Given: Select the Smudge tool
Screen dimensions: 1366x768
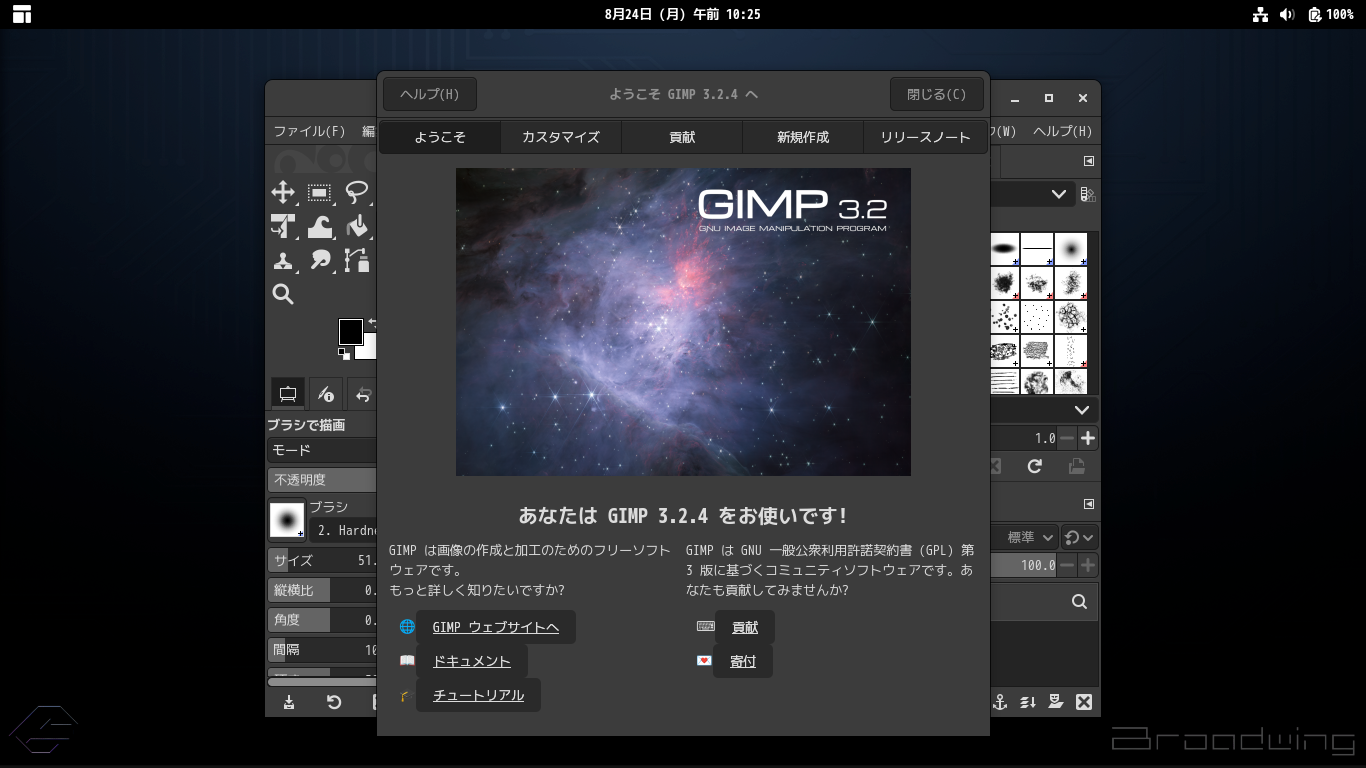Looking at the screenshot, I should (320, 261).
